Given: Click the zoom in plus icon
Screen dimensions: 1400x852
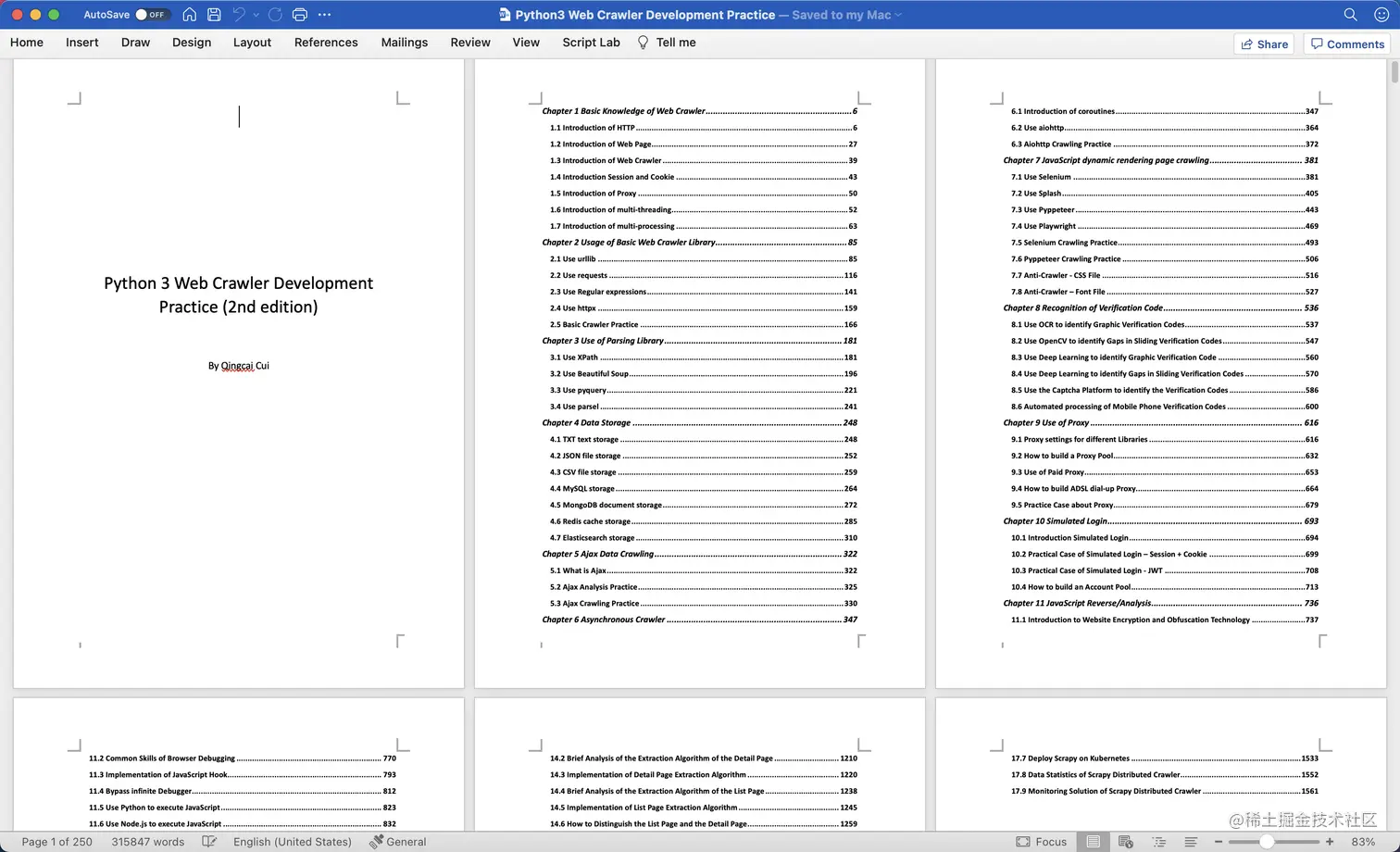Looking at the screenshot, I should click(x=1330, y=842).
